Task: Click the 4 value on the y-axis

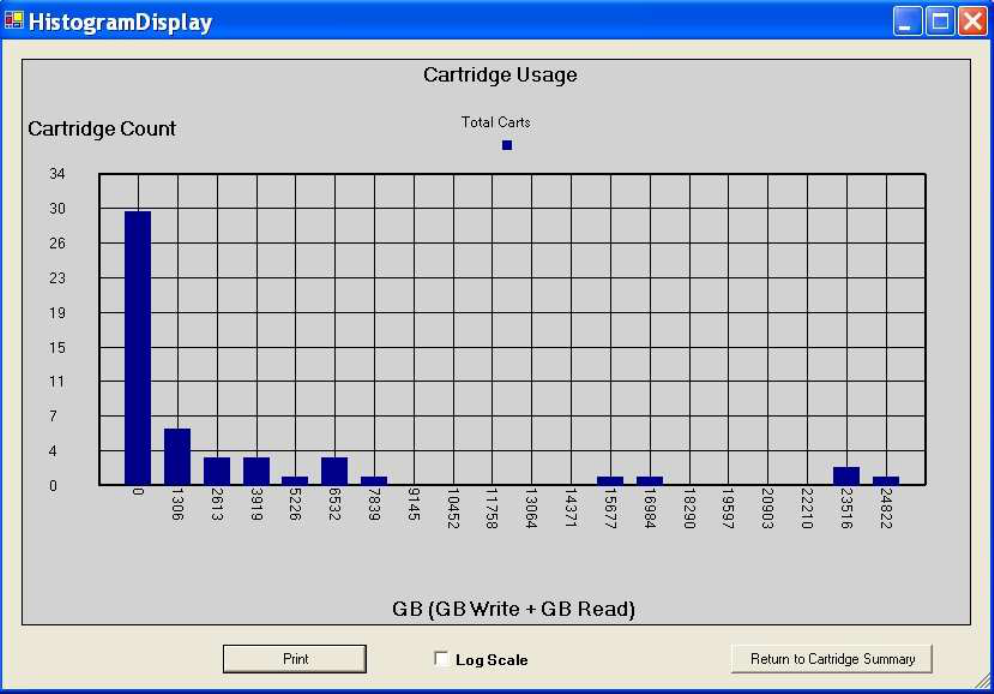Action: (53, 451)
